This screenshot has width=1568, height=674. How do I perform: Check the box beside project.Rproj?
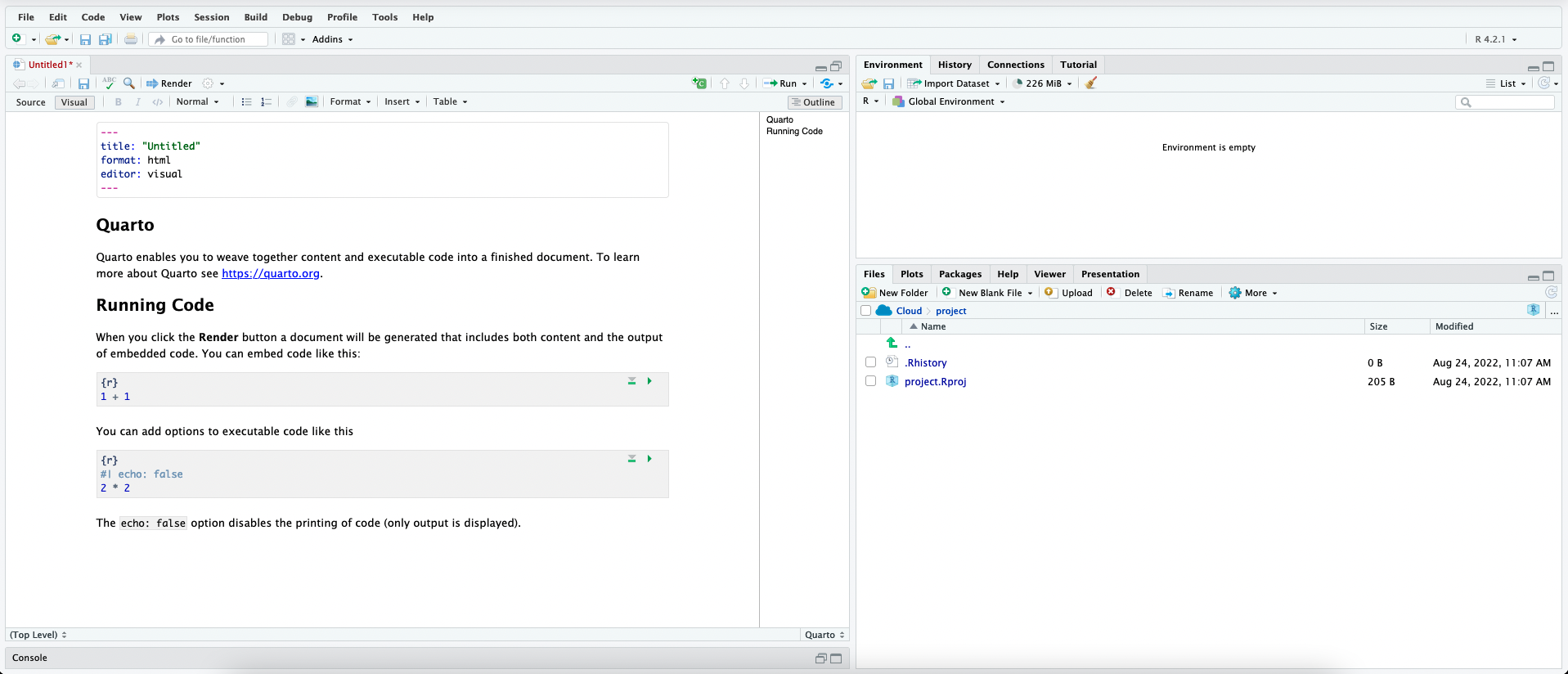click(870, 381)
